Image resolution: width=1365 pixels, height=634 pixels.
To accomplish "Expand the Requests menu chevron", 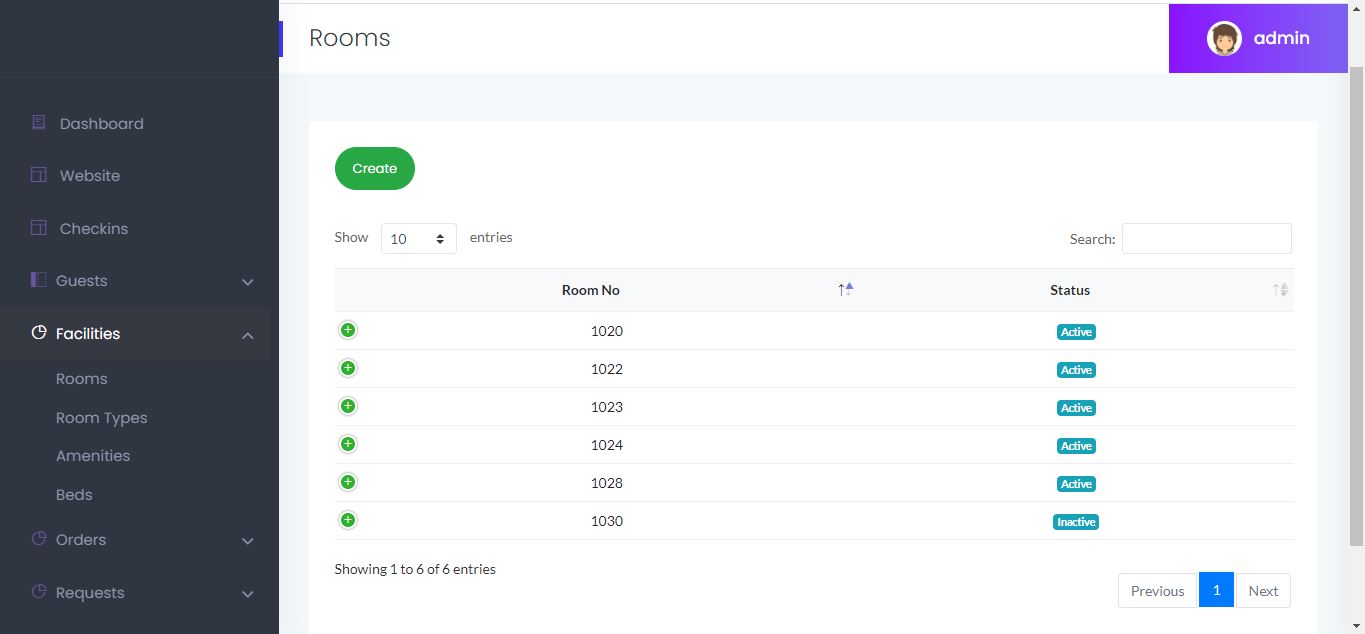I will point(248,594).
